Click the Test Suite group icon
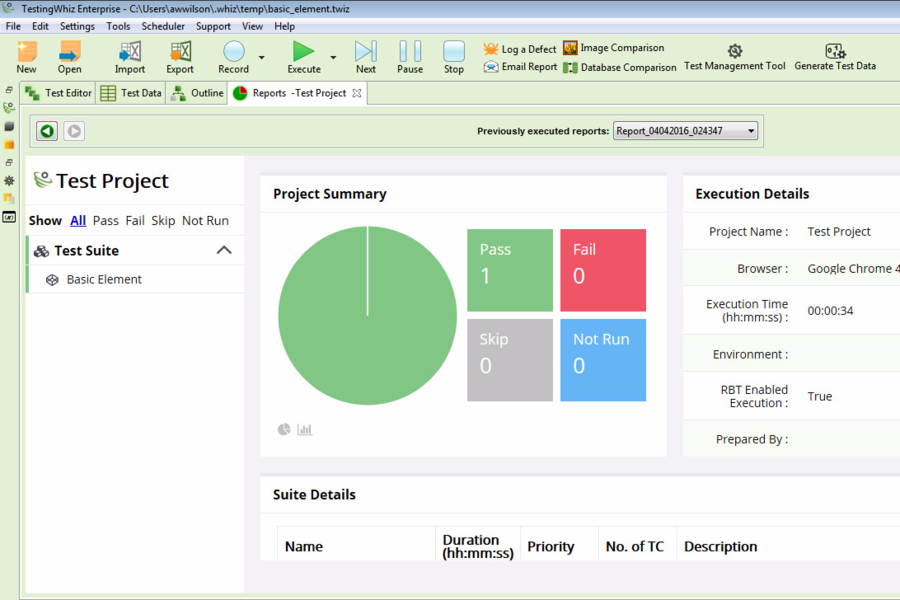 [41, 251]
